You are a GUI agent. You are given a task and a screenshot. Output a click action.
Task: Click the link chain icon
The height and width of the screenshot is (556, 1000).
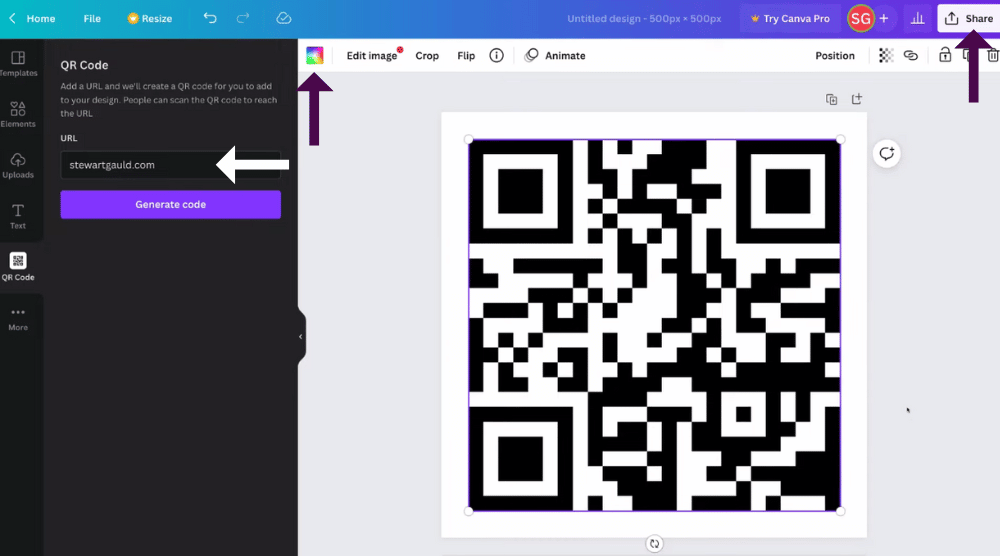911,55
